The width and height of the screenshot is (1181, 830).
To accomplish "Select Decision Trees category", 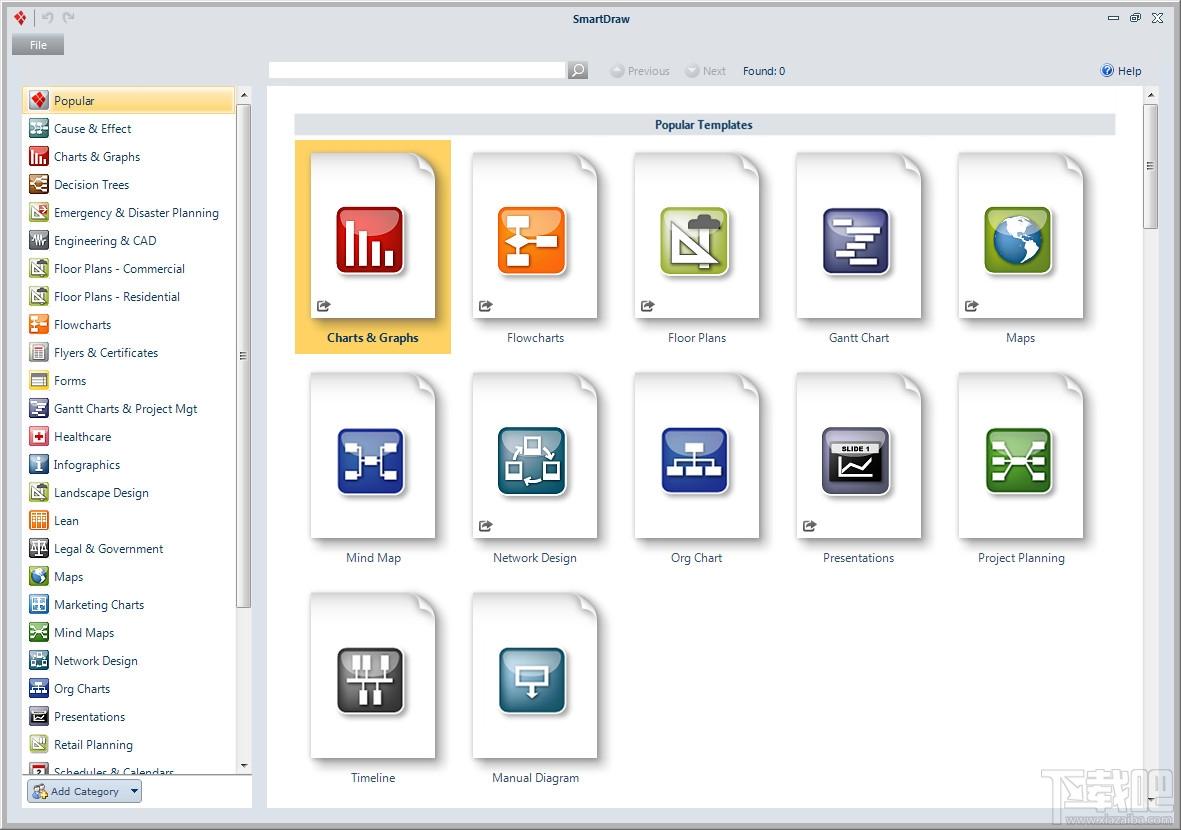I will point(129,185).
